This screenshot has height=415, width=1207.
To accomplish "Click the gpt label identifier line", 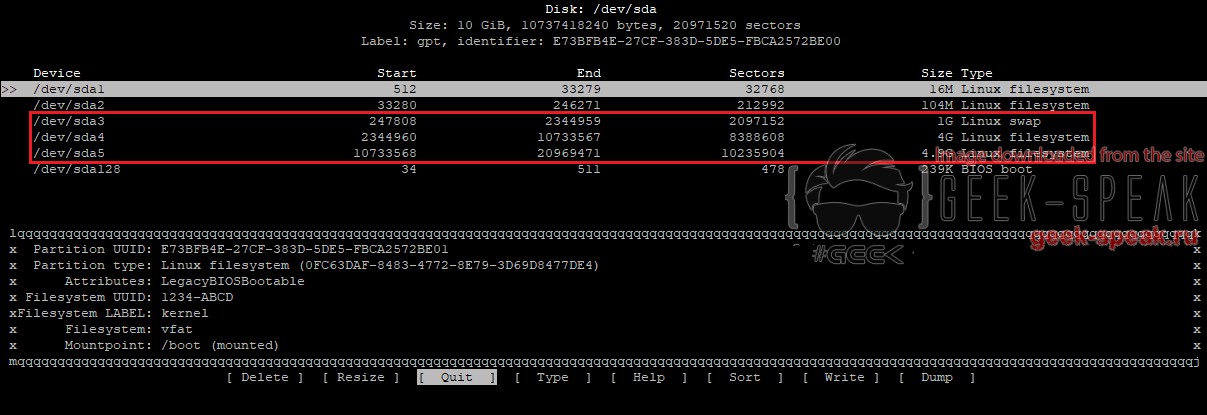I will click(601, 41).
